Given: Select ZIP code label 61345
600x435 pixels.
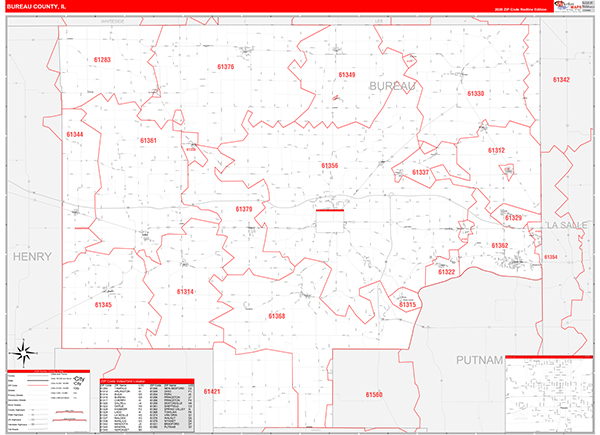Looking at the screenshot, I should 103,305.
